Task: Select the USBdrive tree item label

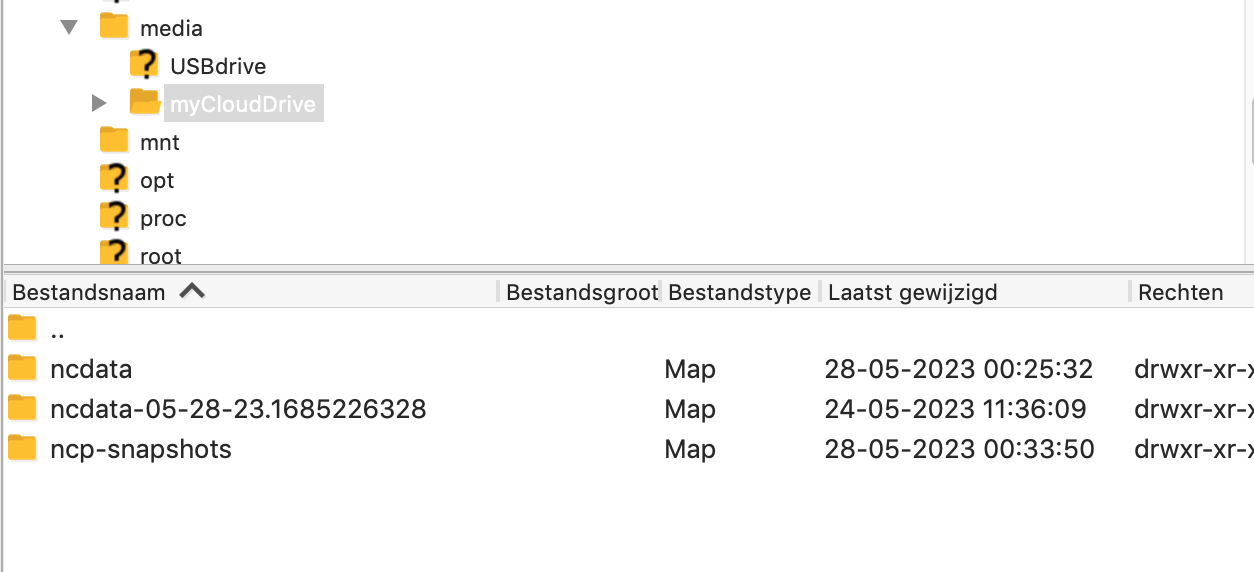Action: pos(218,66)
